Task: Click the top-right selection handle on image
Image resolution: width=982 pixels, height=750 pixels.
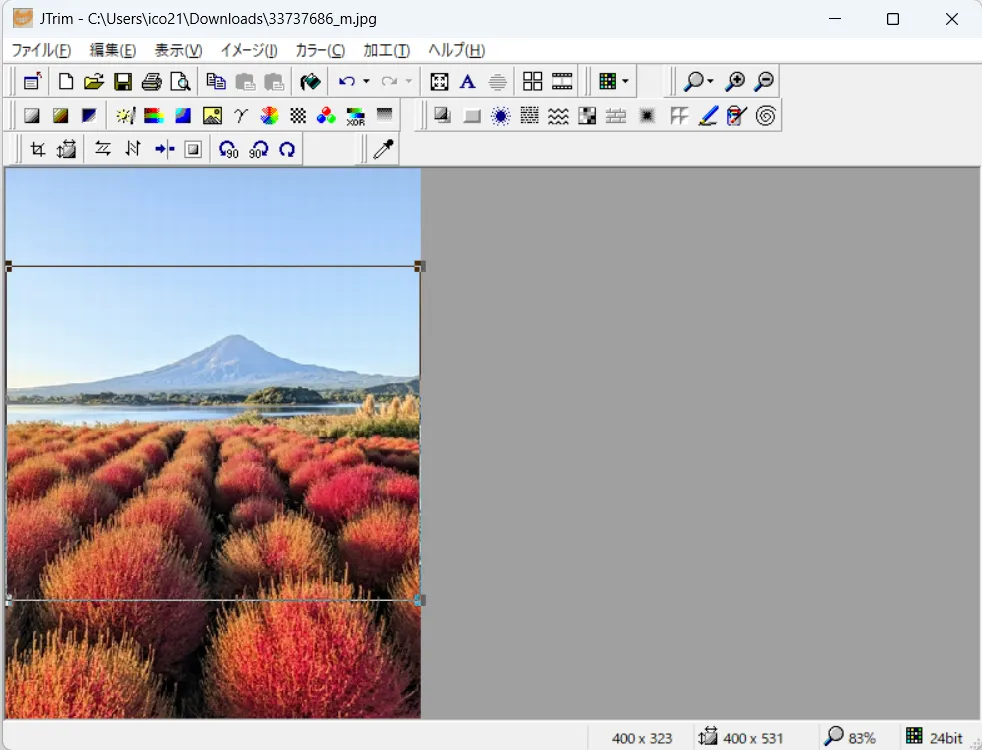Action: point(420,266)
